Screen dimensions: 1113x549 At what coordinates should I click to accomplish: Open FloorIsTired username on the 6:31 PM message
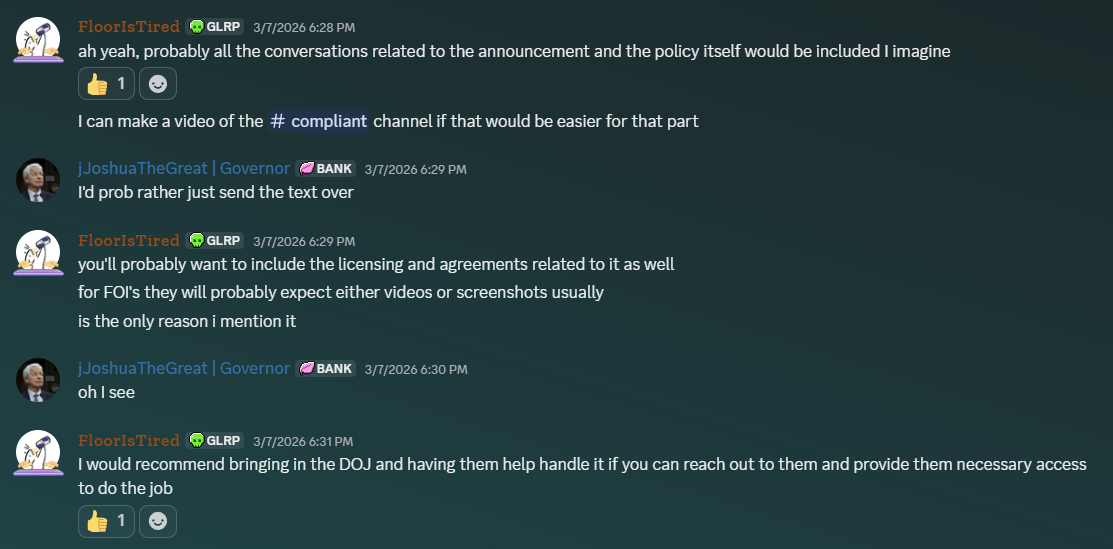pos(129,441)
